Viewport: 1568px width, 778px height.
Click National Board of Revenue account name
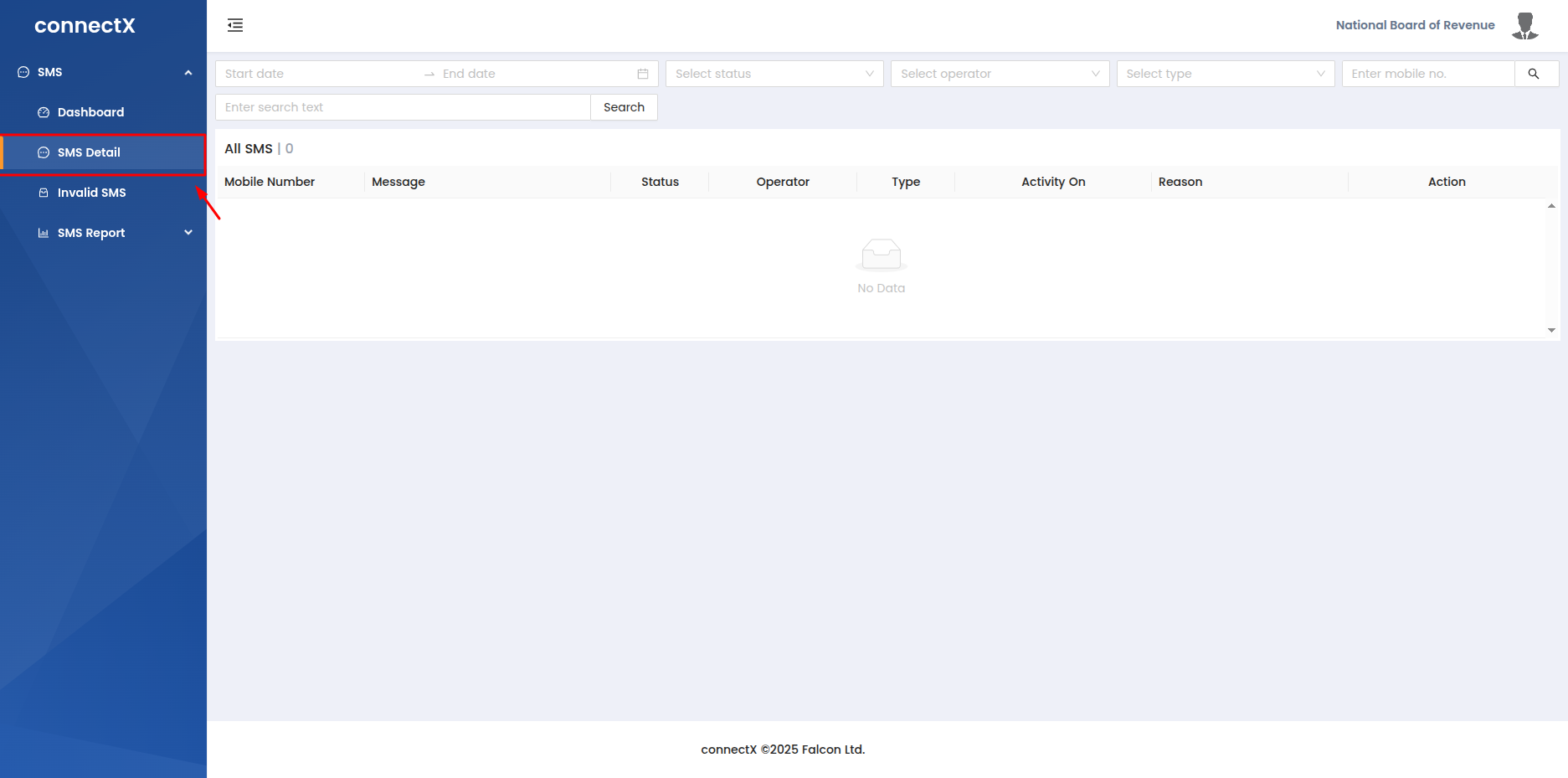coord(1415,25)
